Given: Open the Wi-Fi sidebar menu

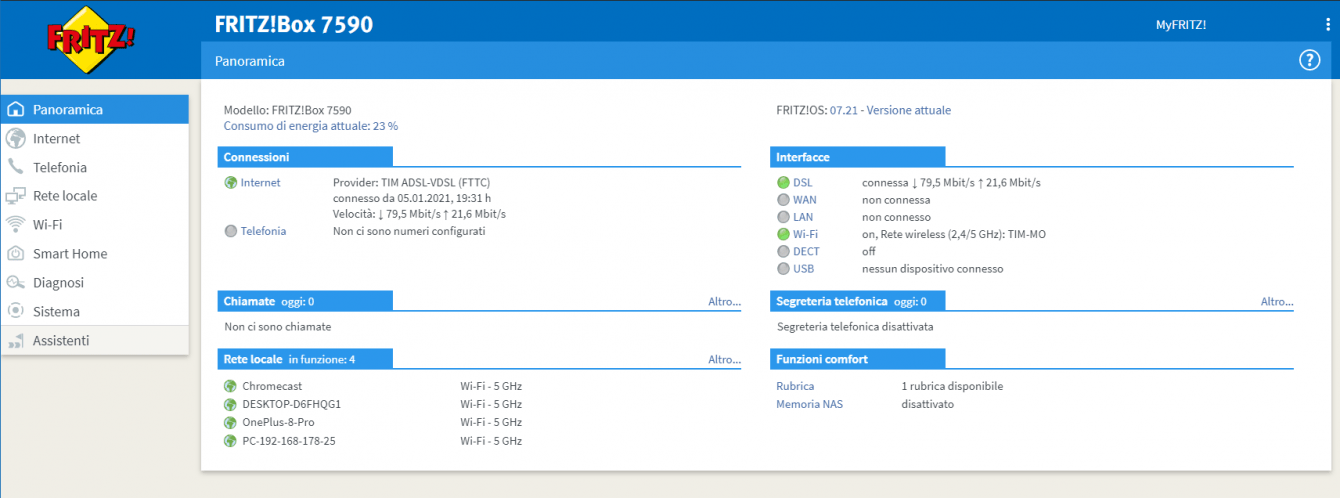Looking at the screenshot, I should (x=94, y=224).
